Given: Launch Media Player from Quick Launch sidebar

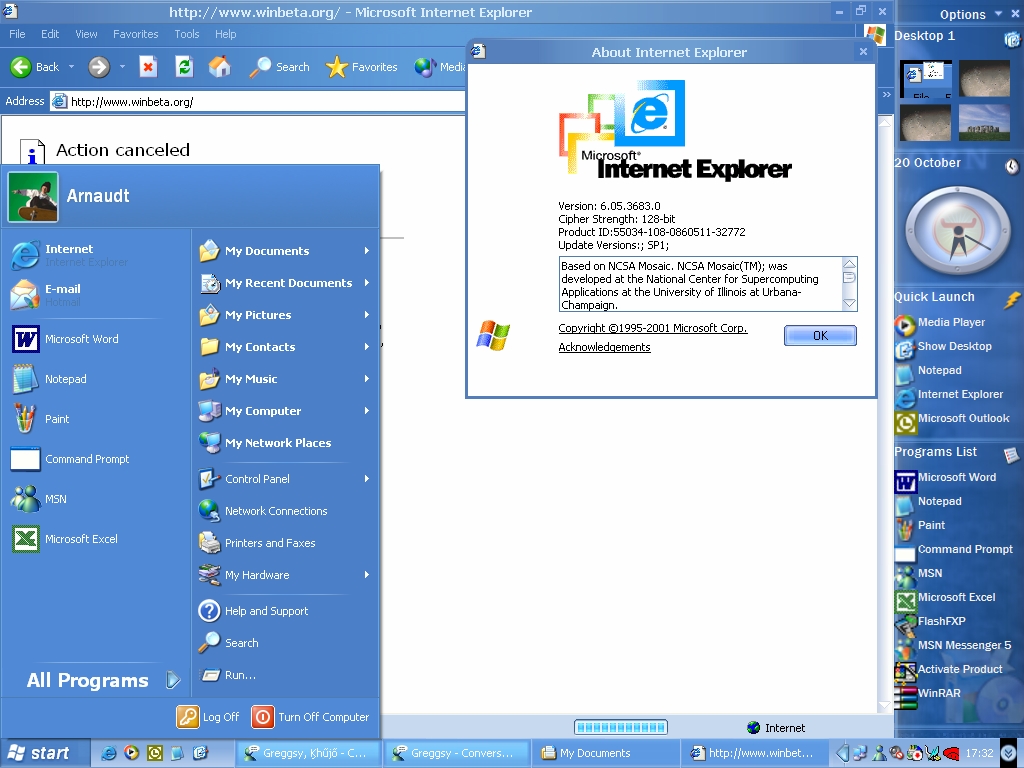Looking at the screenshot, I should pos(951,322).
